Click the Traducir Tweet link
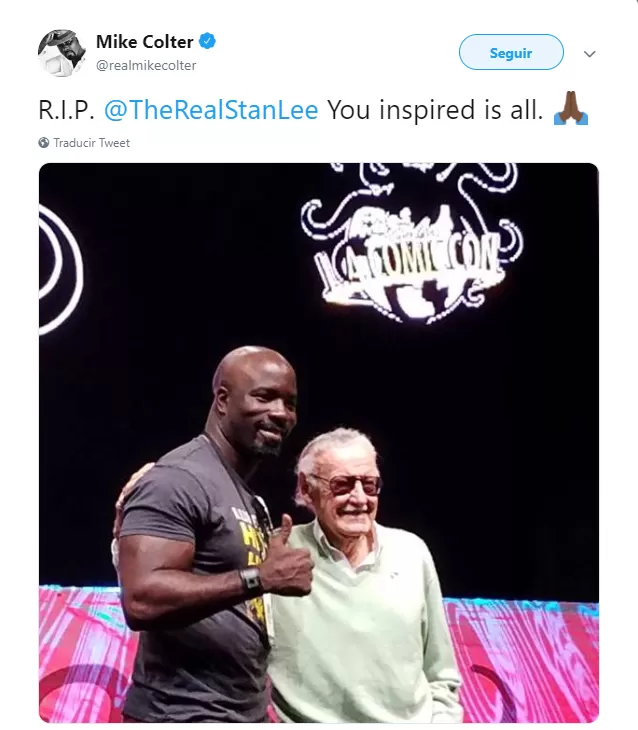 91,143
